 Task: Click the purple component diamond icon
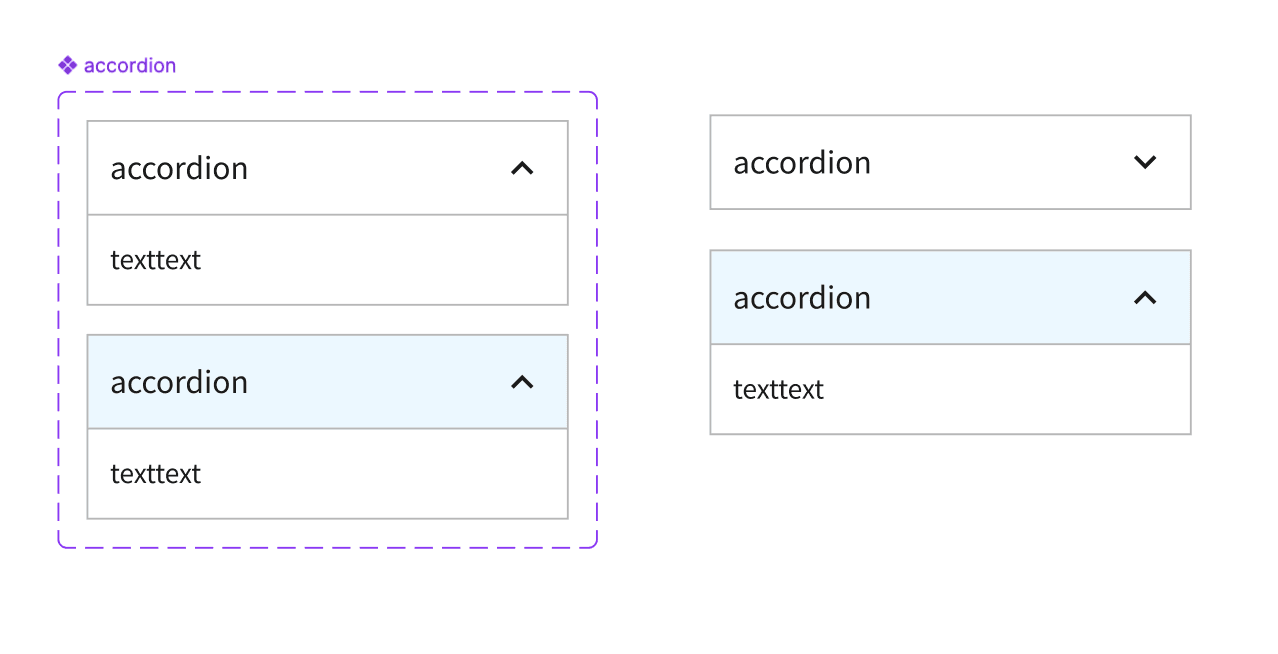coord(67,66)
